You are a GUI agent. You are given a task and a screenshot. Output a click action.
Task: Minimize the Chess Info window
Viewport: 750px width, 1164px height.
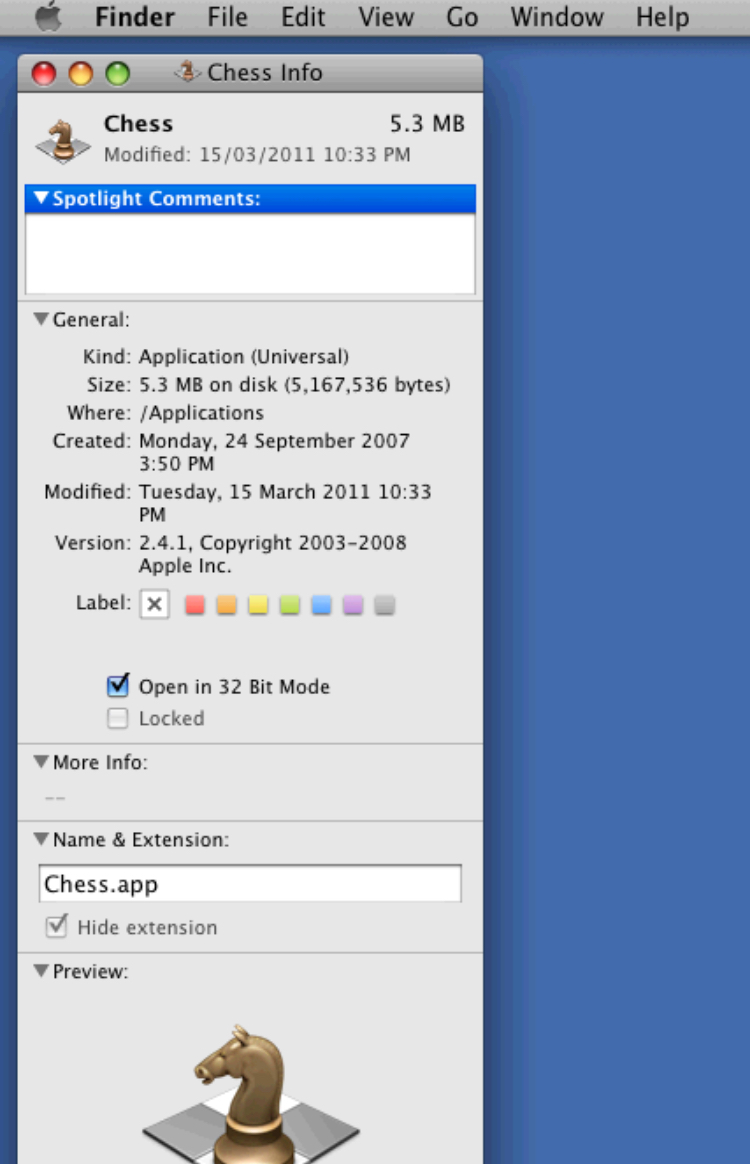click(80, 73)
